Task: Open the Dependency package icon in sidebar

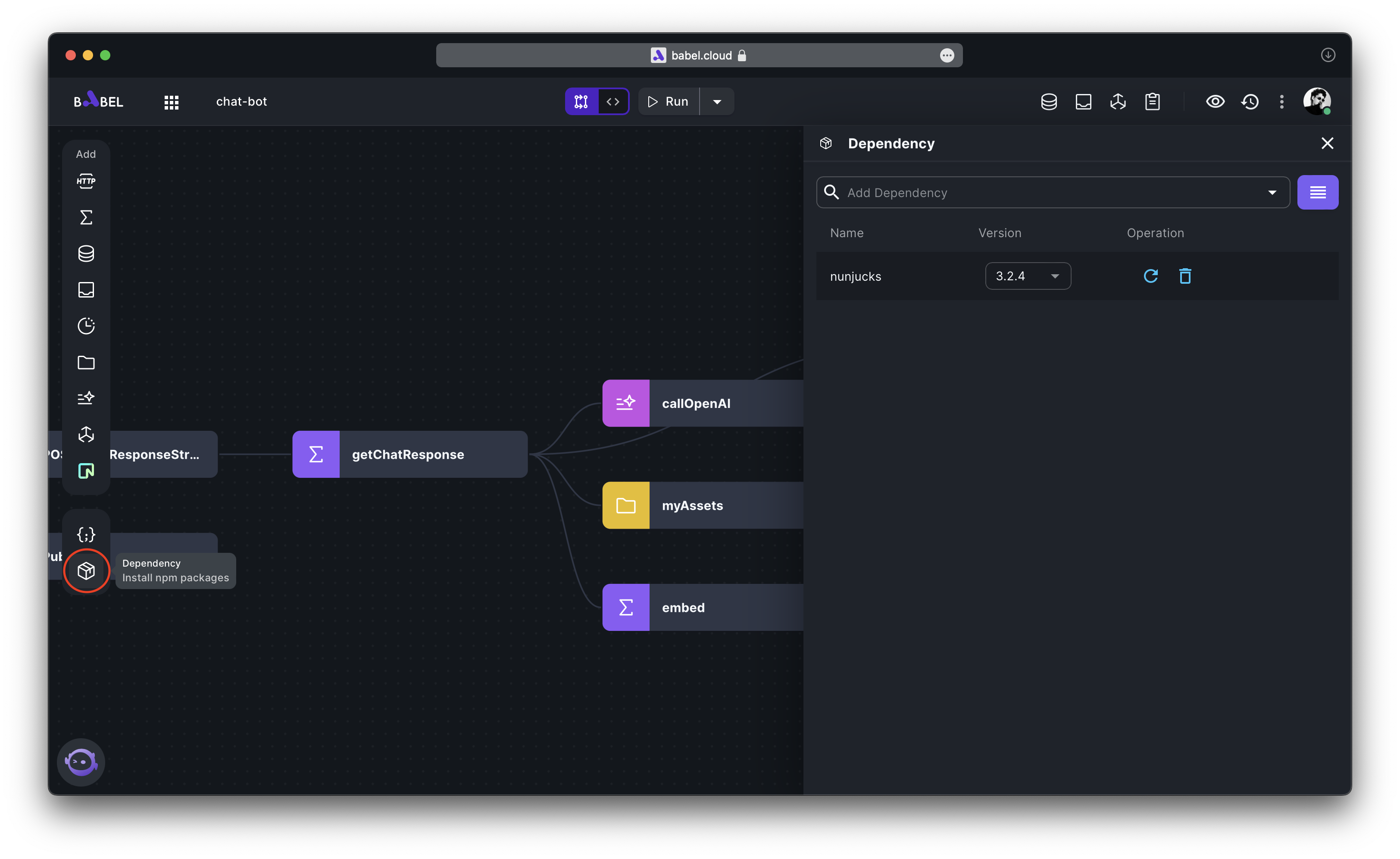Action: [86, 570]
